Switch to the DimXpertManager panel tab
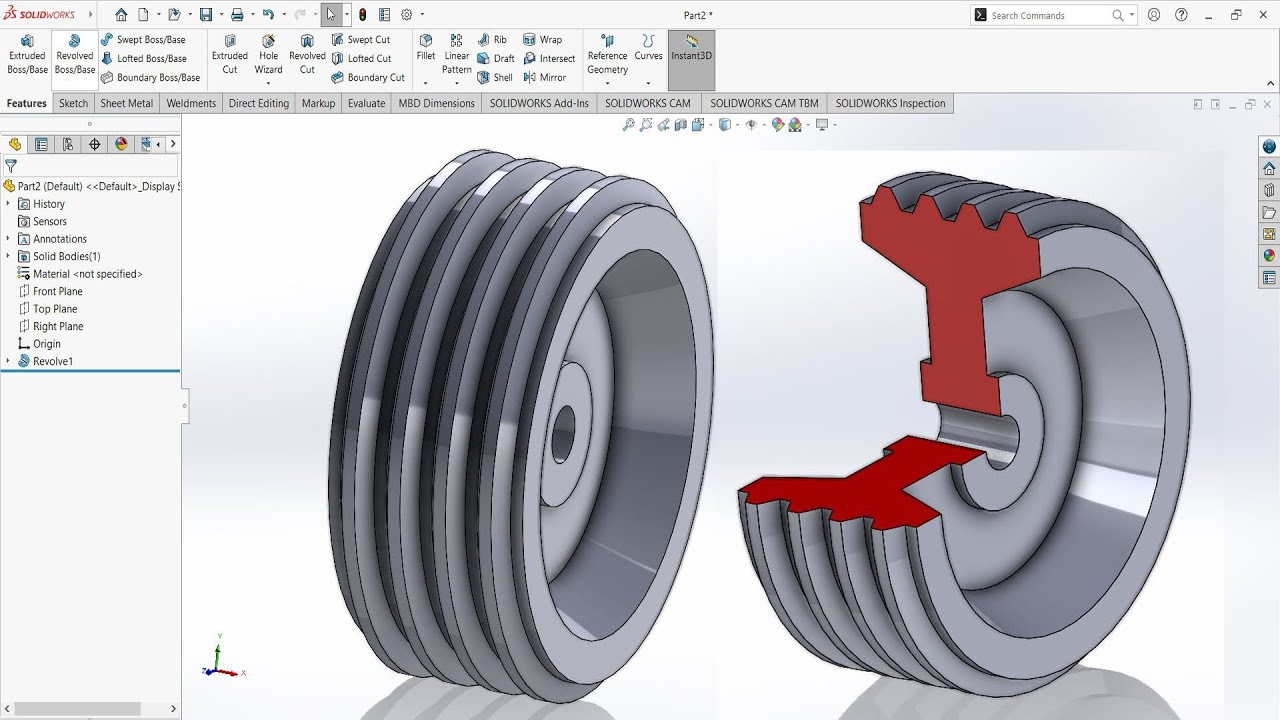The image size is (1280, 720). [x=95, y=144]
